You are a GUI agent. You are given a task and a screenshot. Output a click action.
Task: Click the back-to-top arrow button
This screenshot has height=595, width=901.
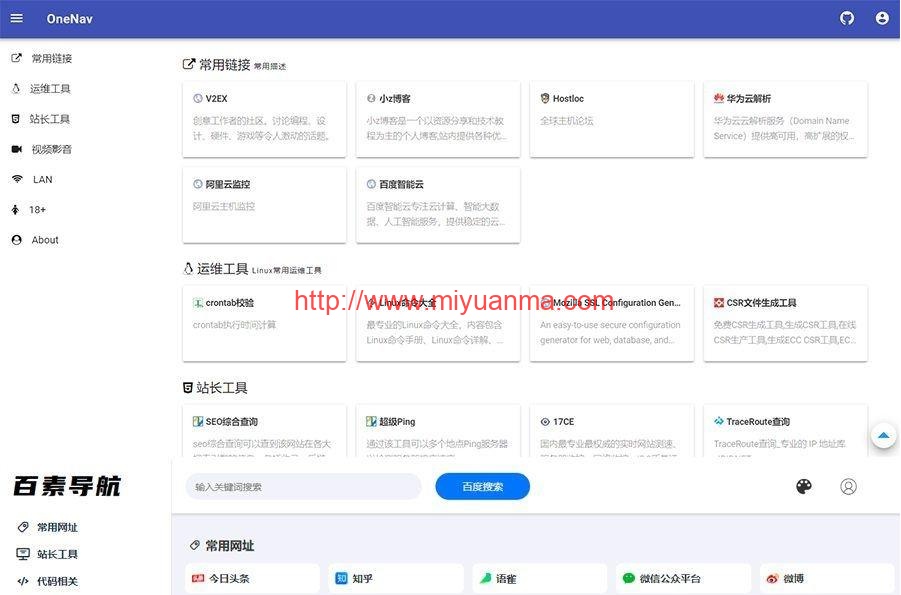coord(884,436)
